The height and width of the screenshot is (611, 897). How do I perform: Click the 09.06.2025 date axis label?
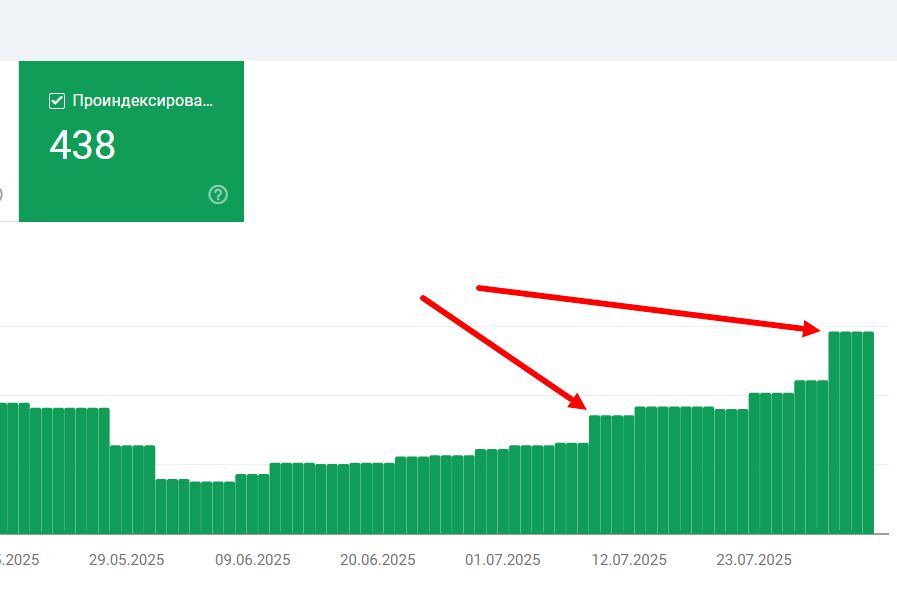coord(252,560)
